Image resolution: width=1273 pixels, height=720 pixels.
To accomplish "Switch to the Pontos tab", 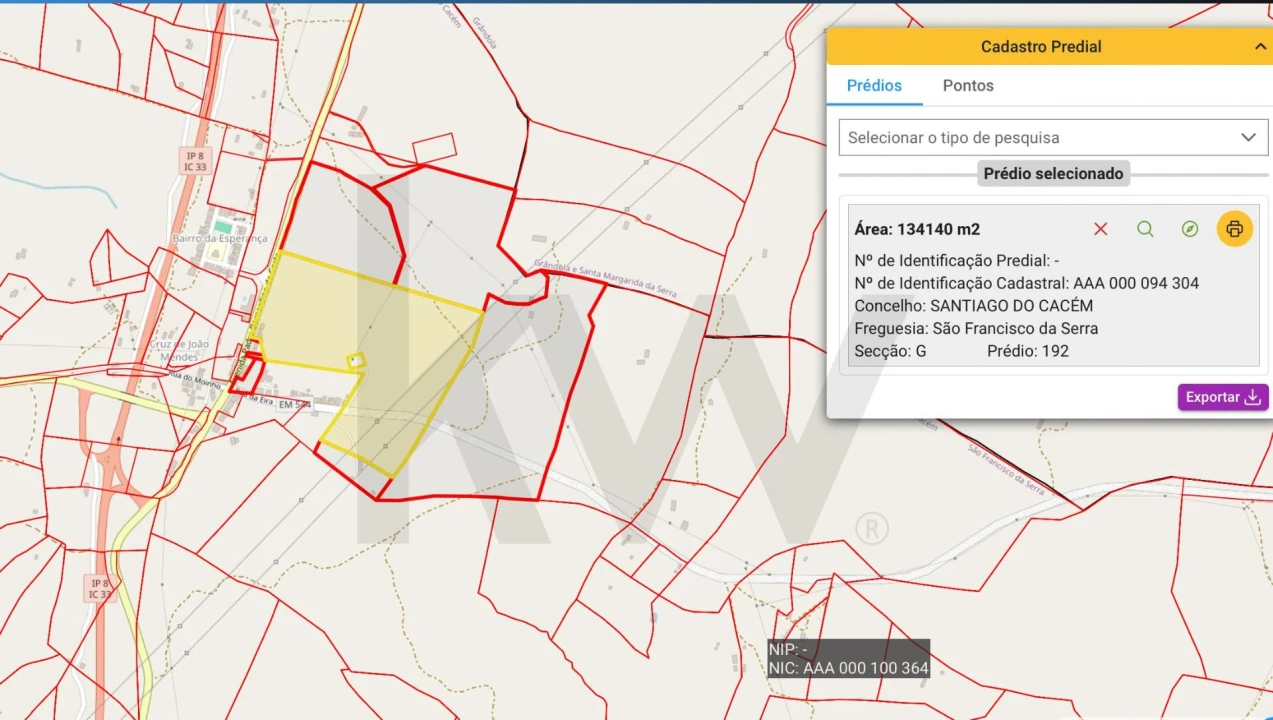I will [x=967, y=86].
